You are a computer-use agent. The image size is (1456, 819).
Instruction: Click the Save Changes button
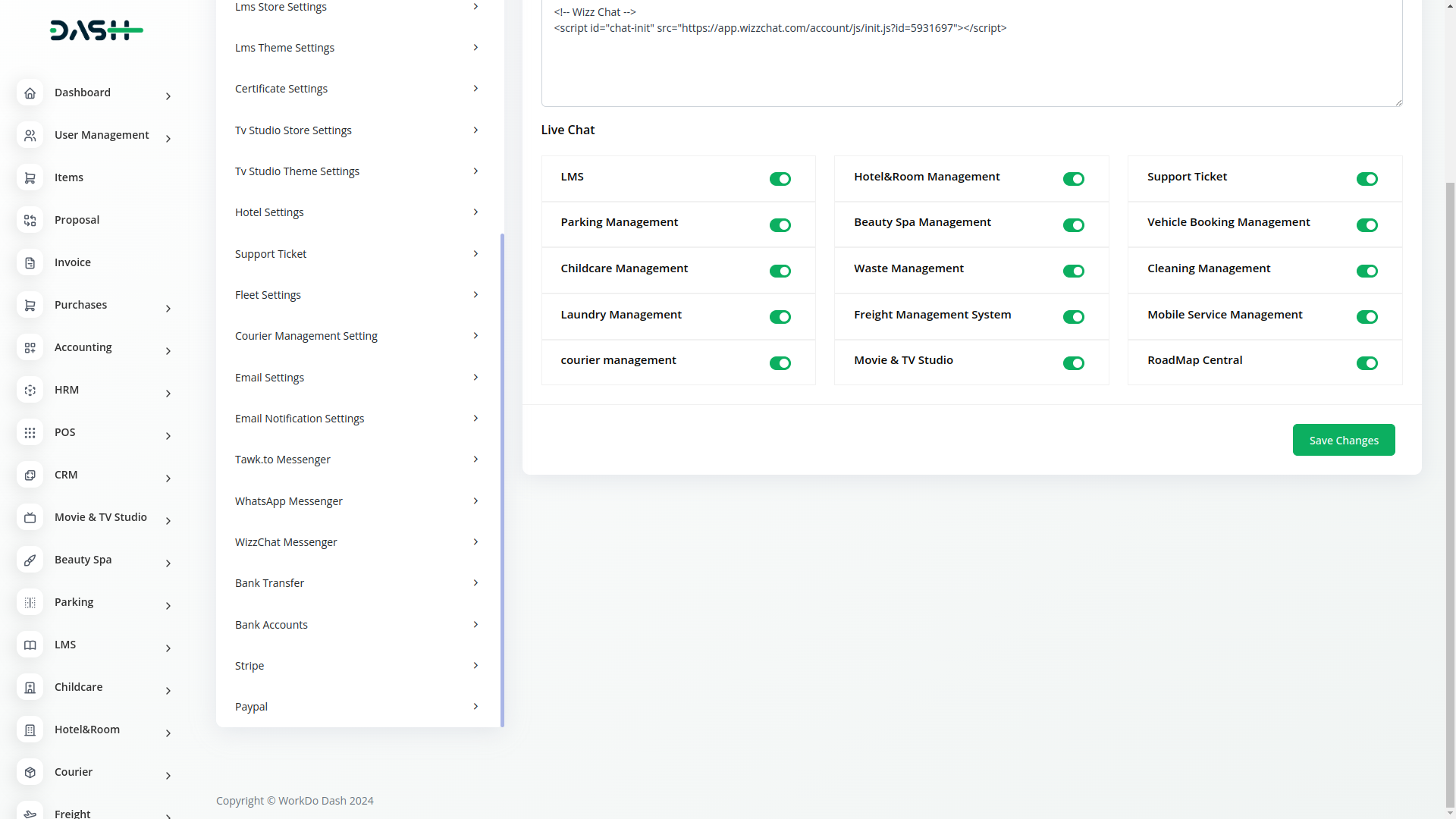click(1344, 440)
